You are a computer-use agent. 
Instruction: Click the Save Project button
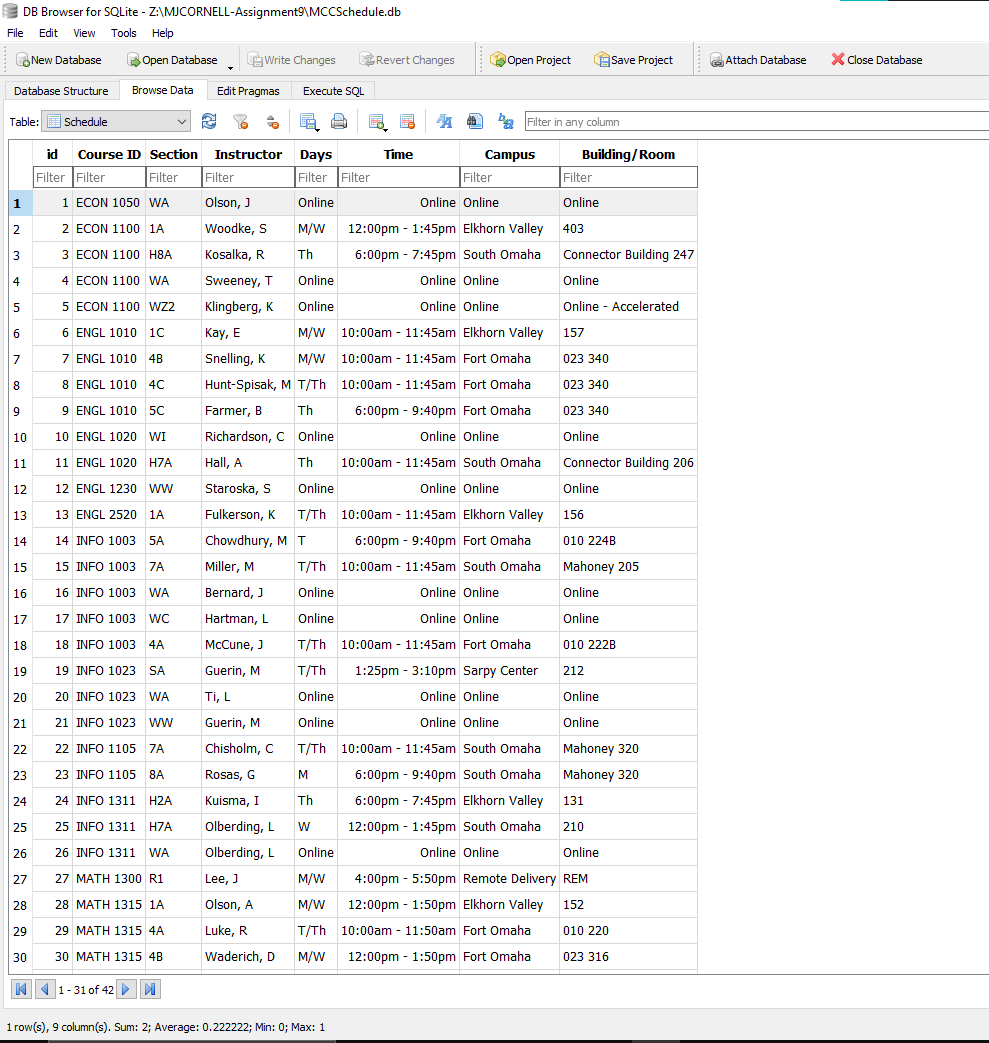(633, 60)
